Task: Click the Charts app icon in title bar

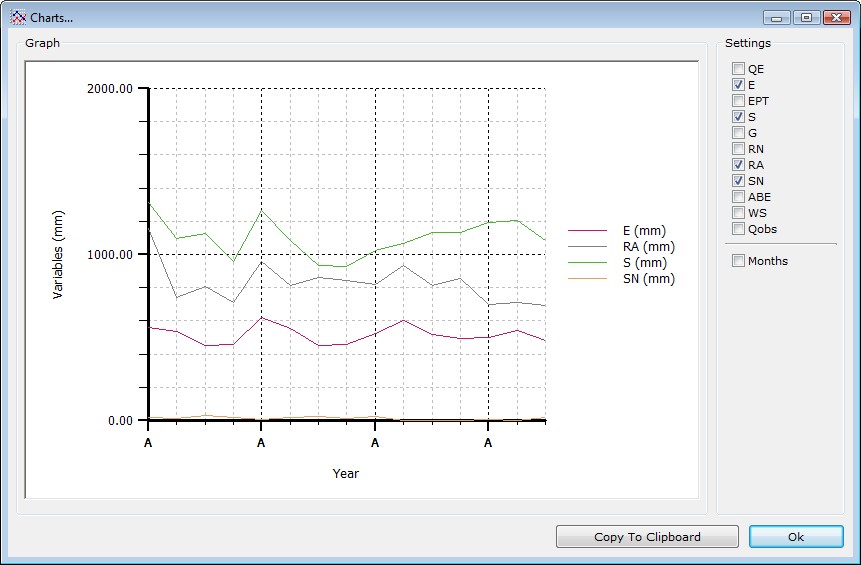Action: (x=17, y=18)
